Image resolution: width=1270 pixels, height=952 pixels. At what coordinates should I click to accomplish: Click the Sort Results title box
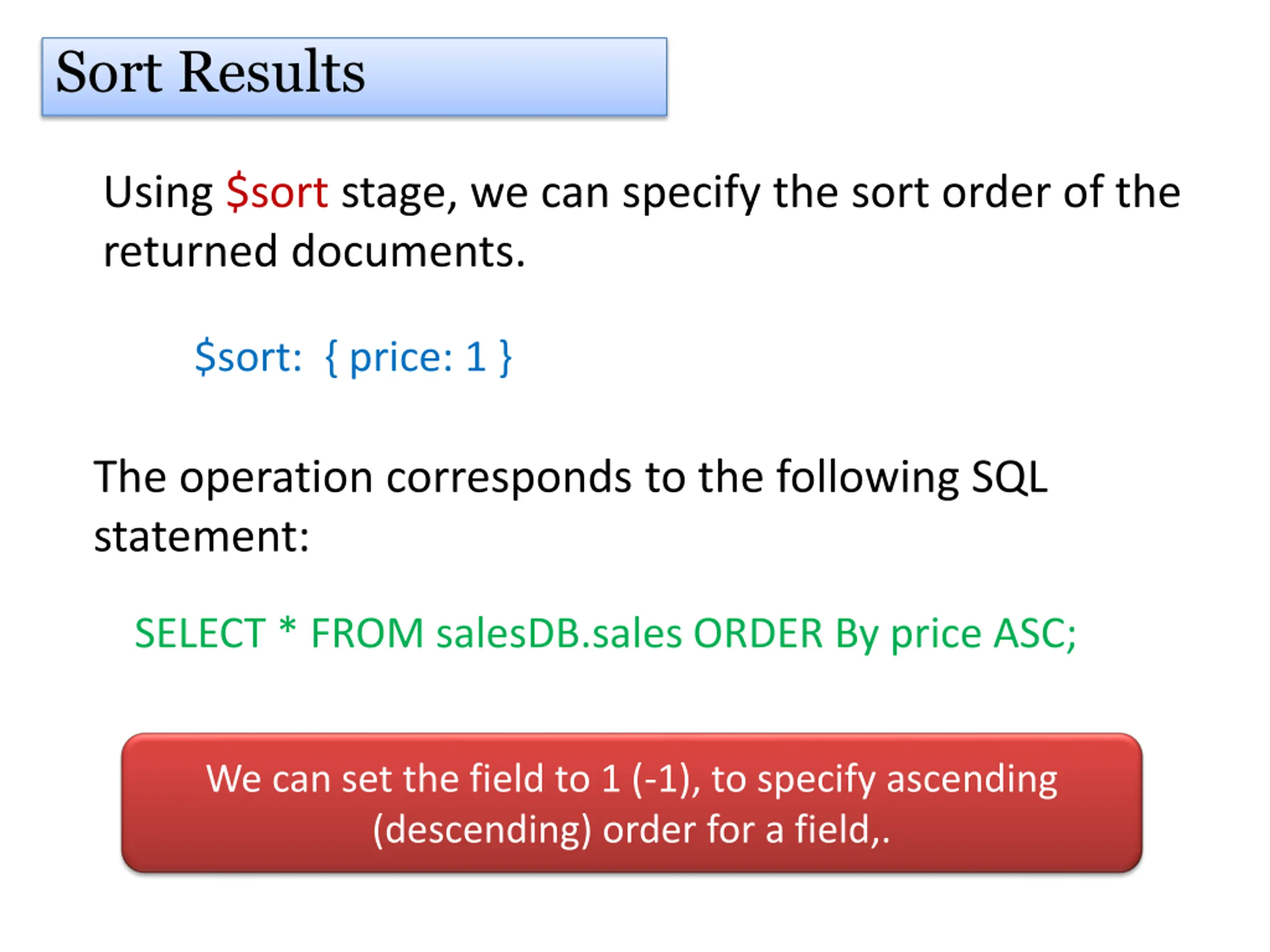pyautogui.click(x=354, y=77)
